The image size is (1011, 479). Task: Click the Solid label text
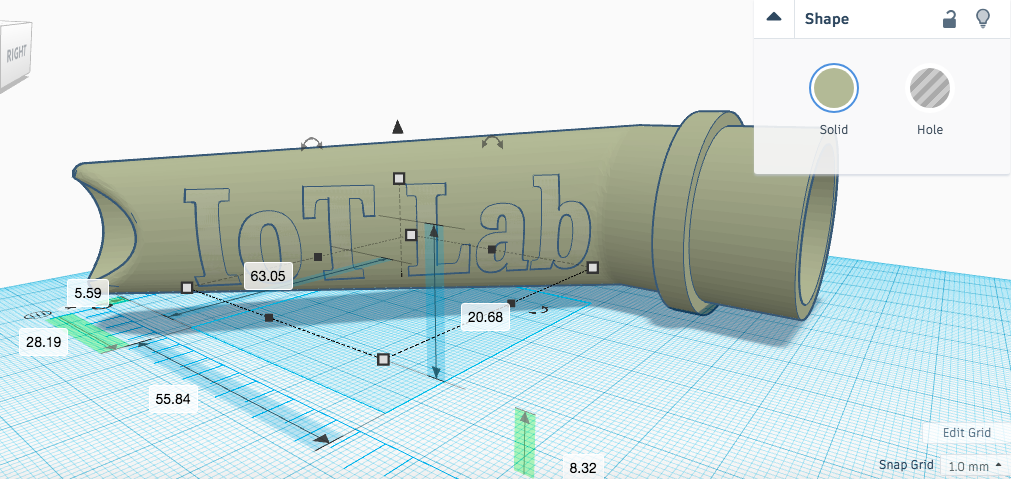point(834,130)
